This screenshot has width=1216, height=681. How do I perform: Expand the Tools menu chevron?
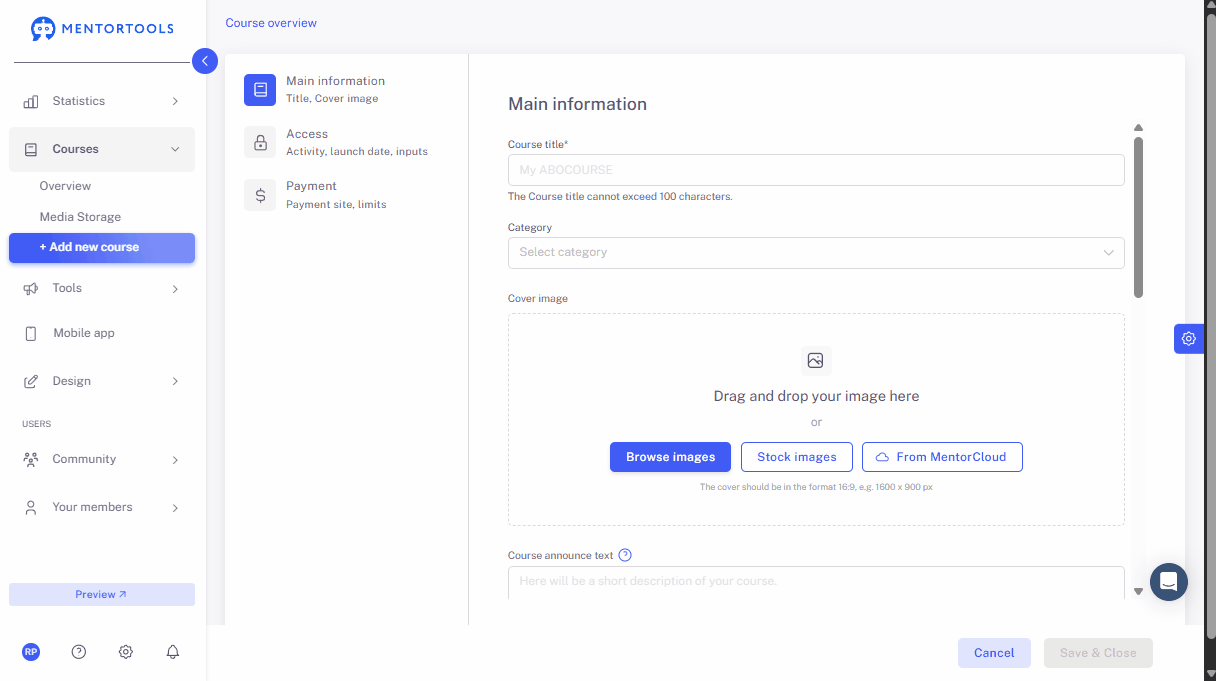coord(175,288)
